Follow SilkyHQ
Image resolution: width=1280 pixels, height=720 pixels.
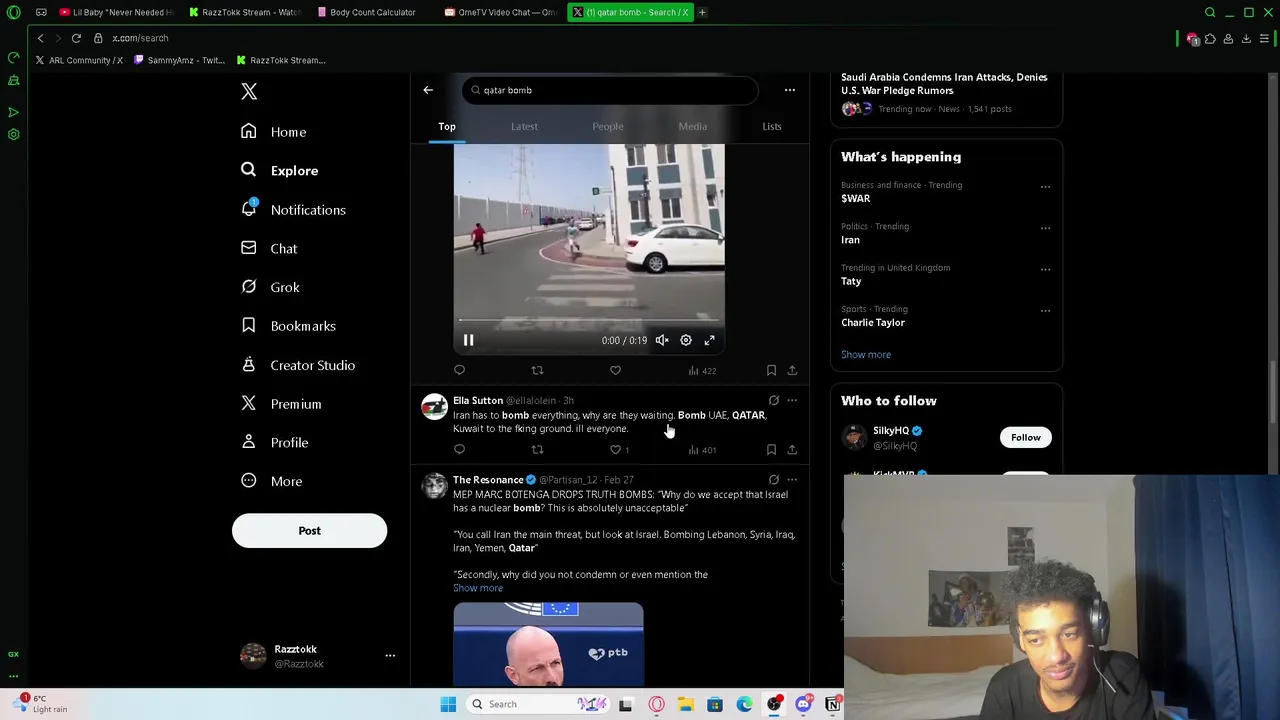(1025, 438)
